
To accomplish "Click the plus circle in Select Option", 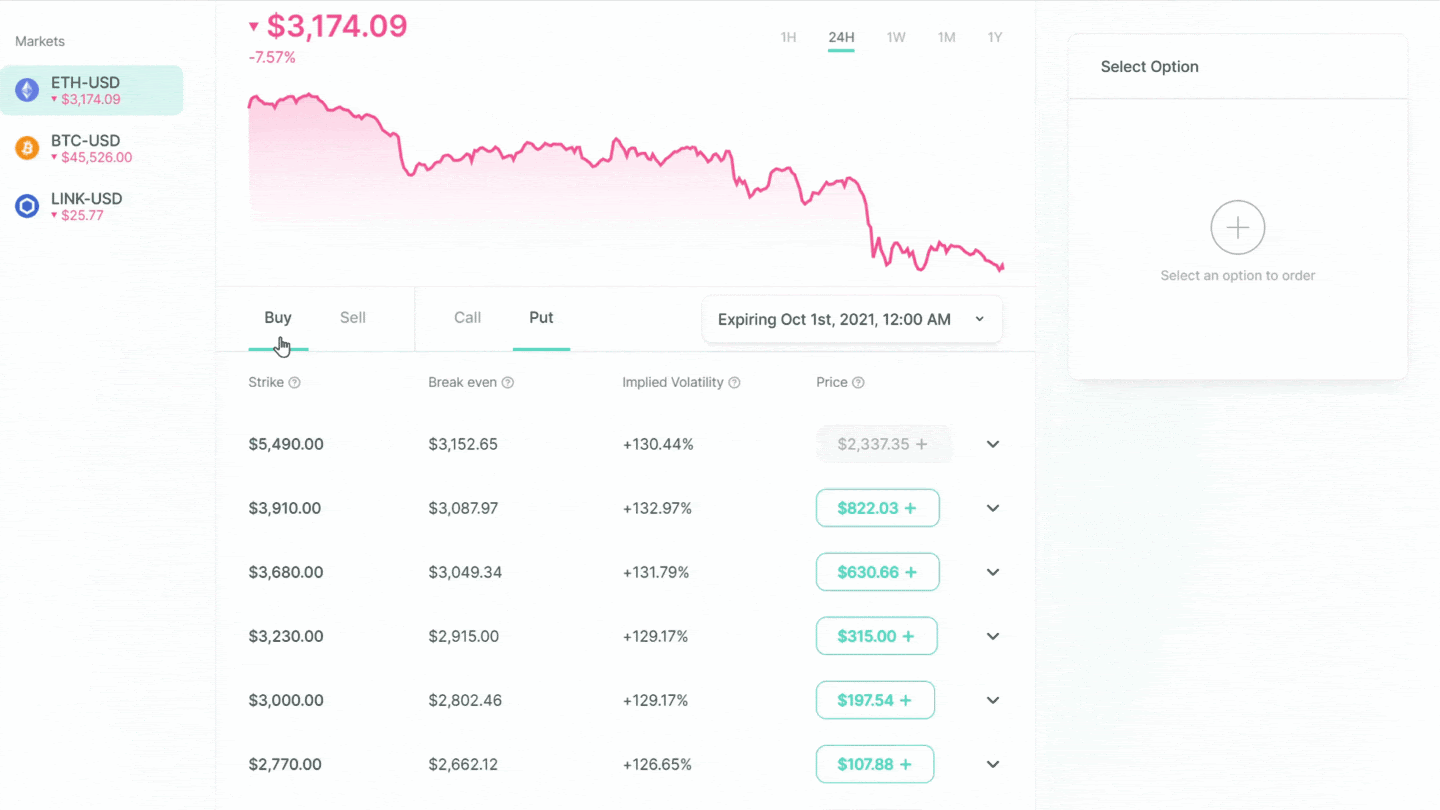I will click(1237, 228).
